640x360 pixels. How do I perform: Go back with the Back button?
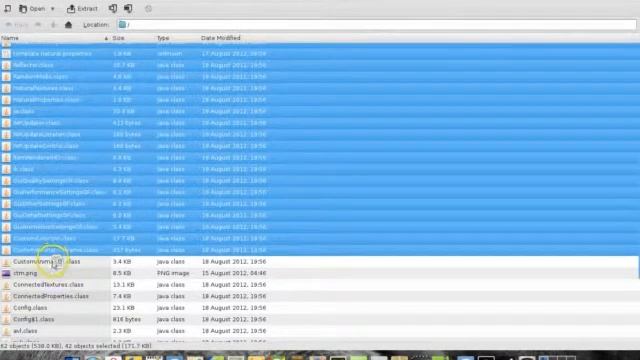click(17, 25)
